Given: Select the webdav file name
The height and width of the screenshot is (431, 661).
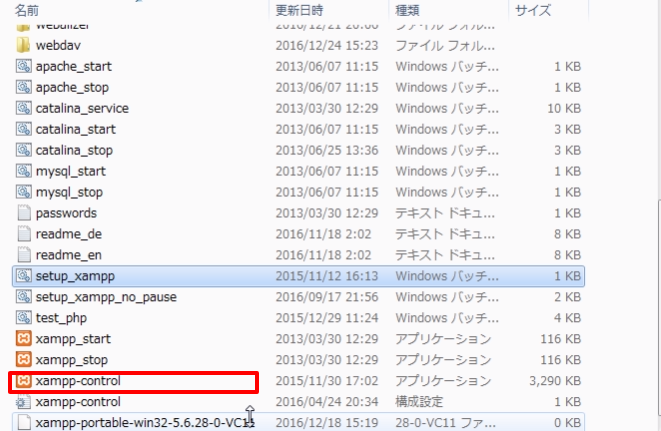Looking at the screenshot, I should click(58, 45).
